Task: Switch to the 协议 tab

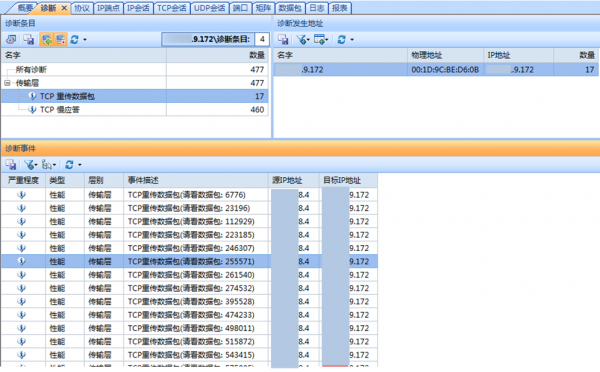Action: pos(82,8)
